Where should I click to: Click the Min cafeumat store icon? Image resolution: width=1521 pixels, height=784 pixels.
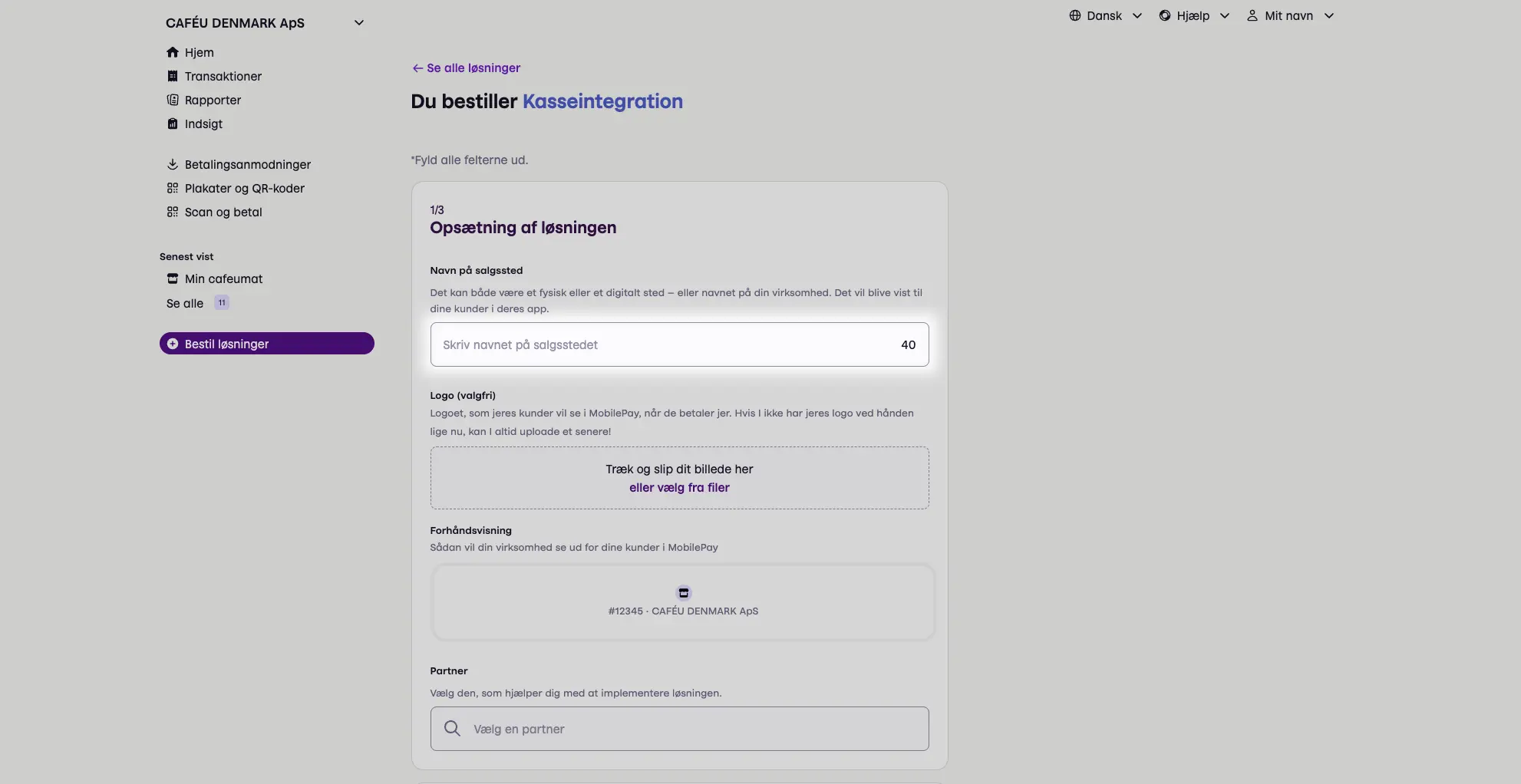(173, 278)
